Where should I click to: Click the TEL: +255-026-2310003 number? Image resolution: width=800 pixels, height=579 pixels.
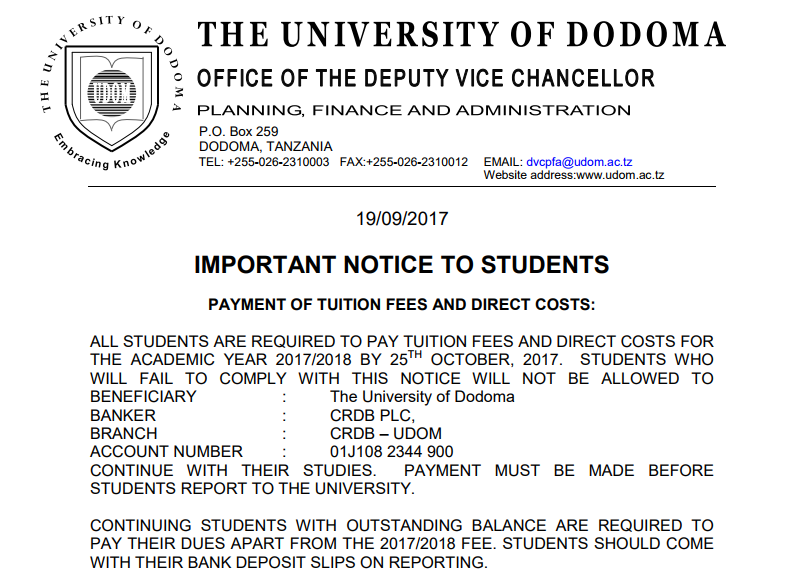click(x=264, y=162)
